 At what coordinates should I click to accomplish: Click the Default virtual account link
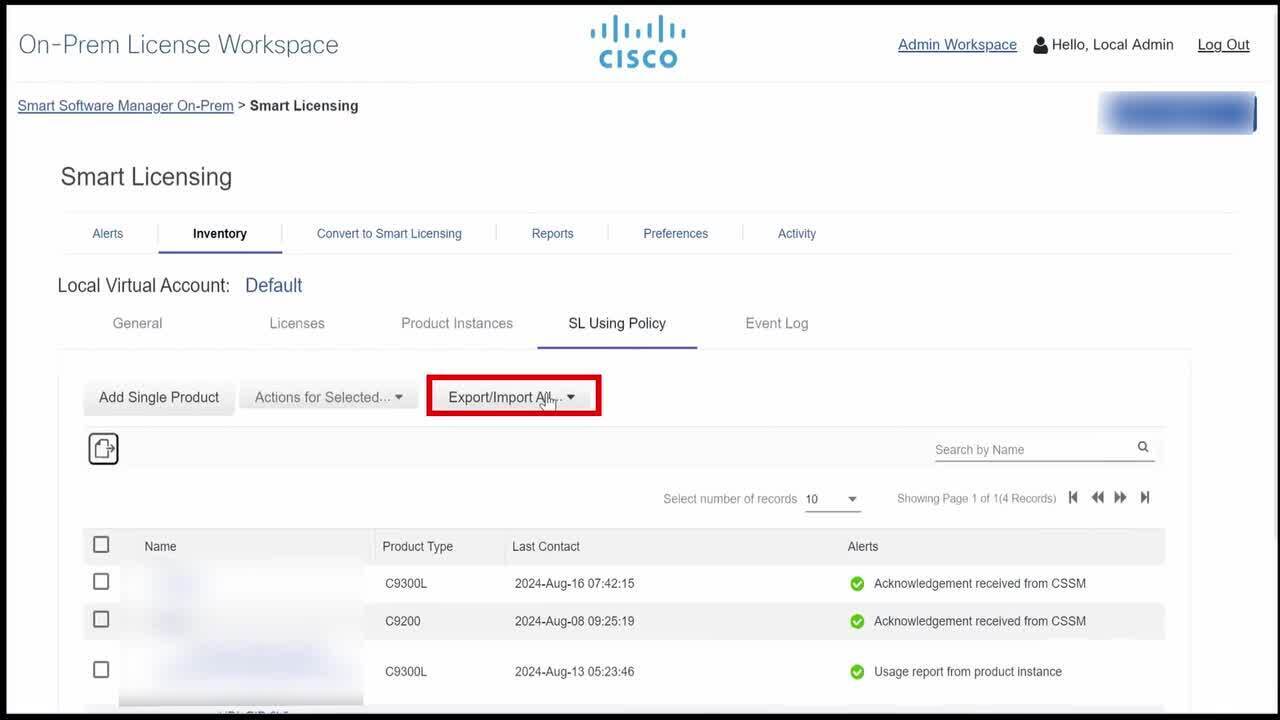pos(274,285)
